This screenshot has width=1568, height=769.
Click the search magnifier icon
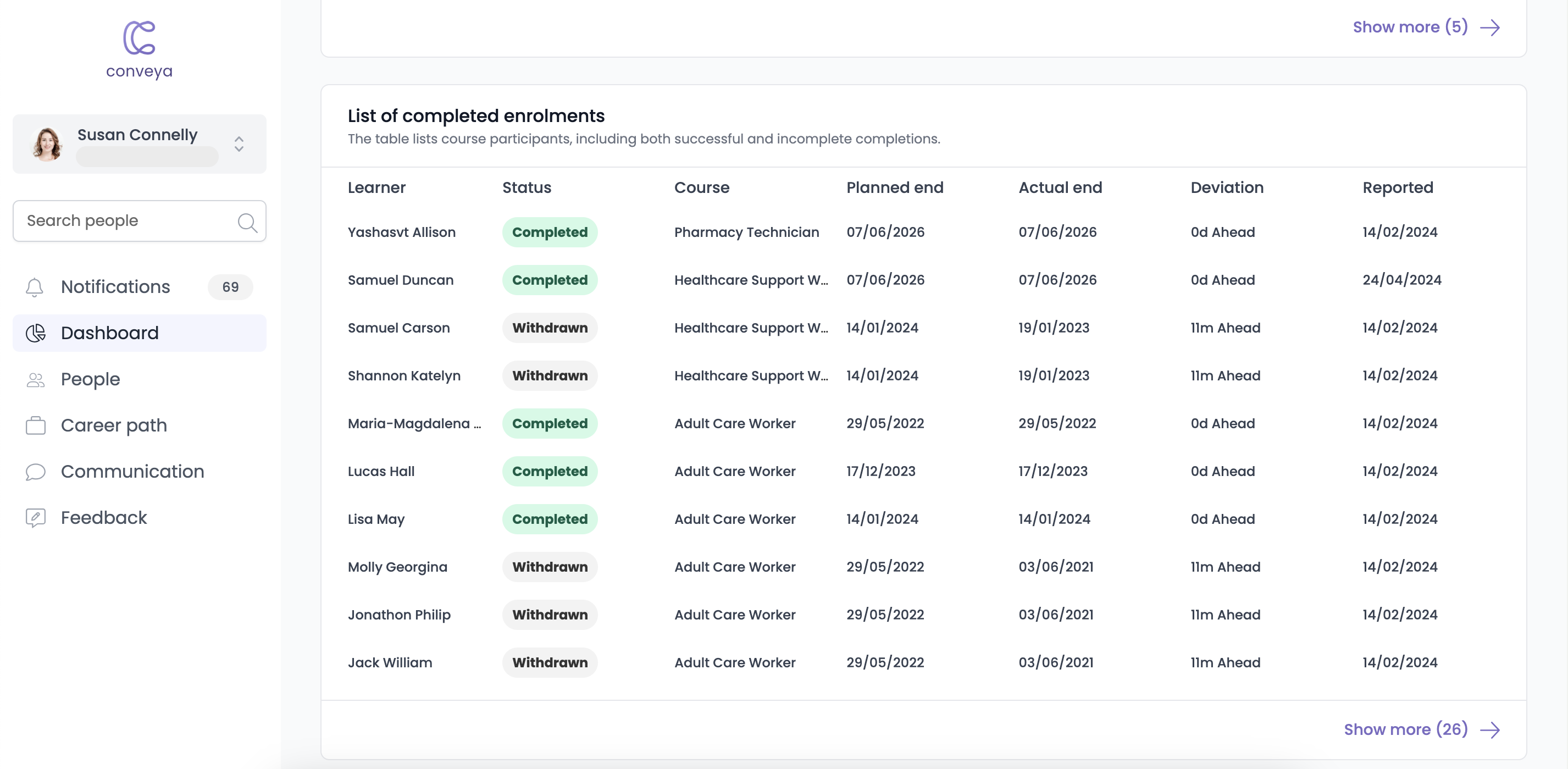(247, 222)
